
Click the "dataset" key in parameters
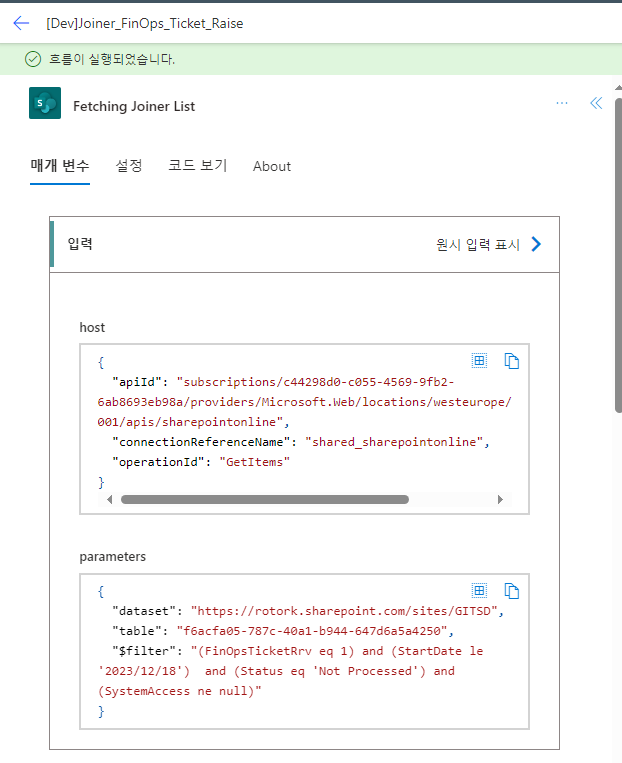[x=144, y=611]
